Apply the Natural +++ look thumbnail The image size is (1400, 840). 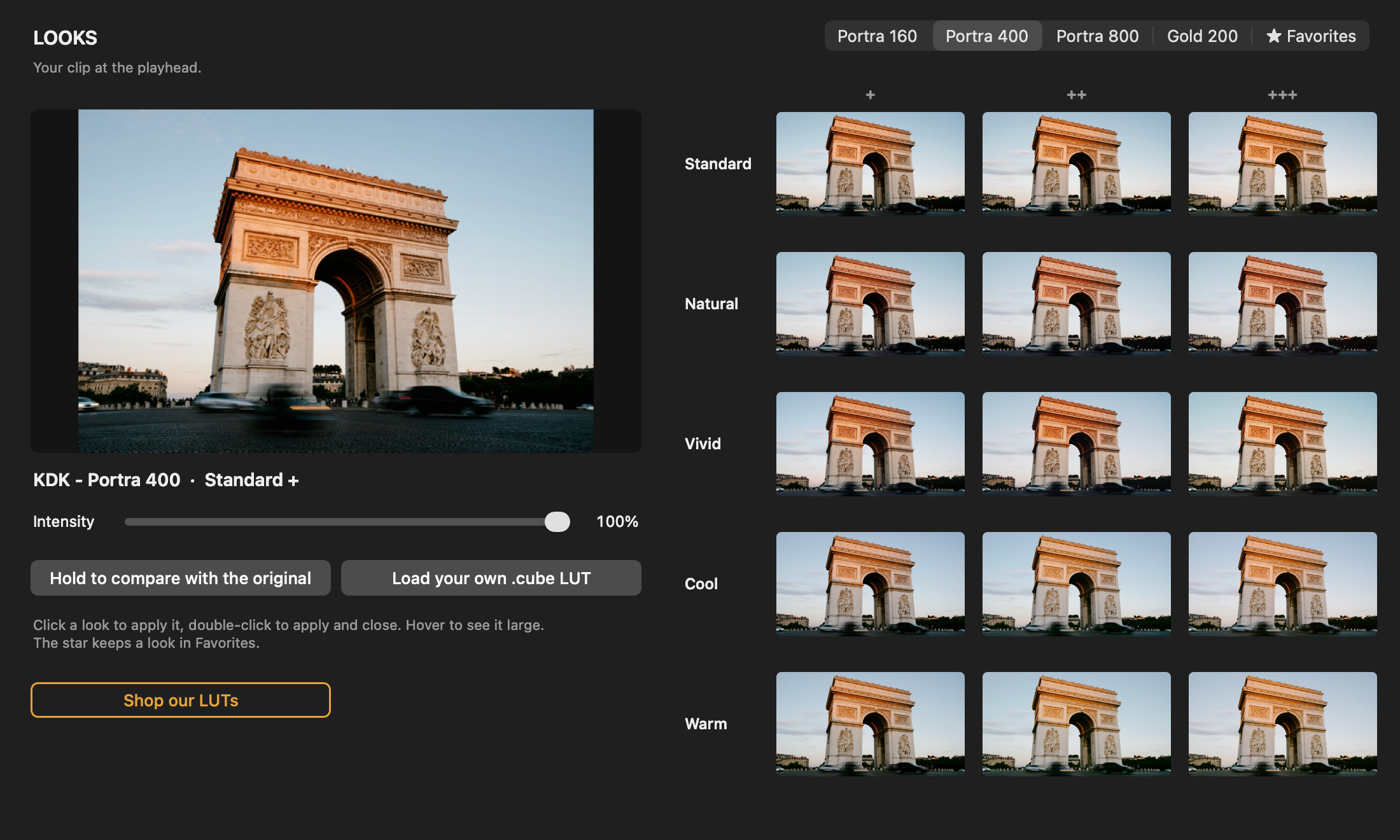pos(1283,304)
